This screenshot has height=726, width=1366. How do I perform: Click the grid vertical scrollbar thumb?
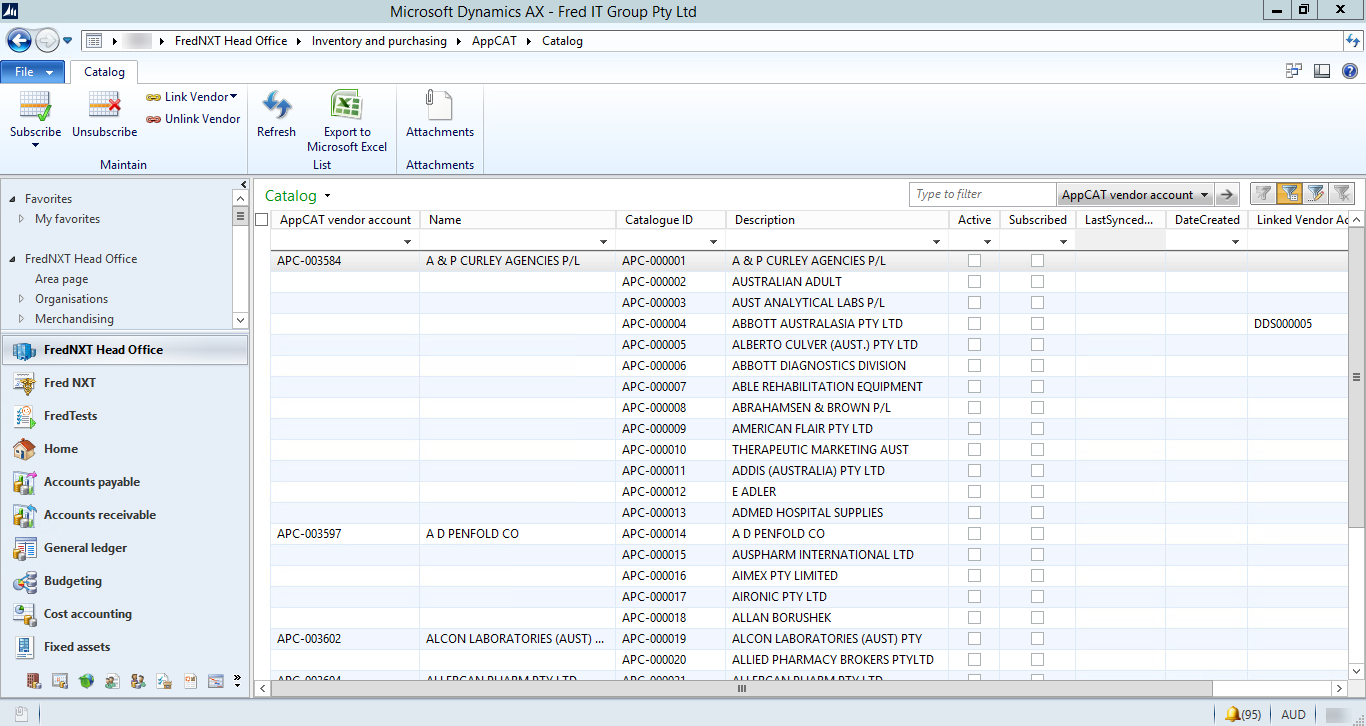pos(1357,377)
